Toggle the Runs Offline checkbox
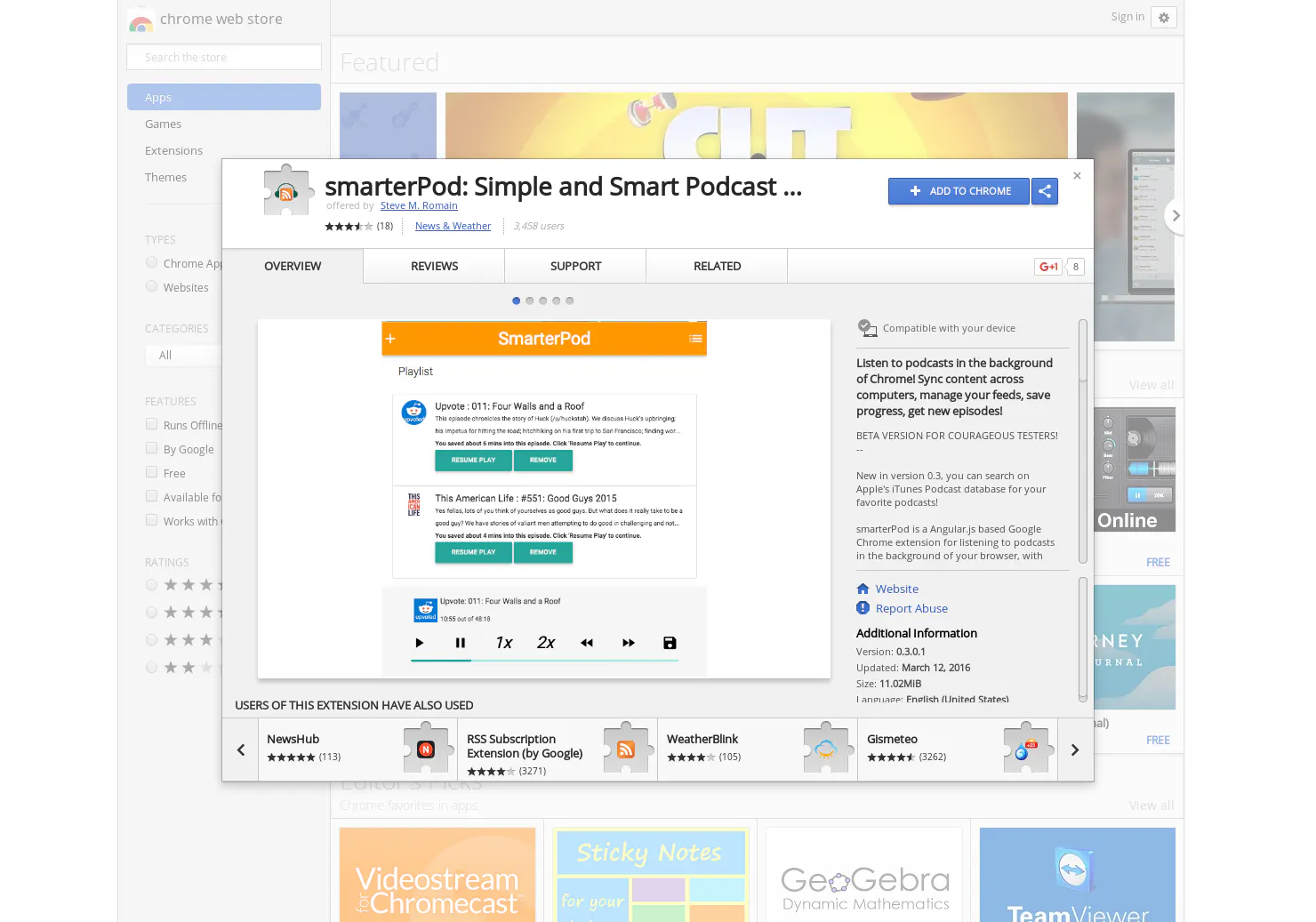The image size is (1316, 922). (x=151, y=424)
